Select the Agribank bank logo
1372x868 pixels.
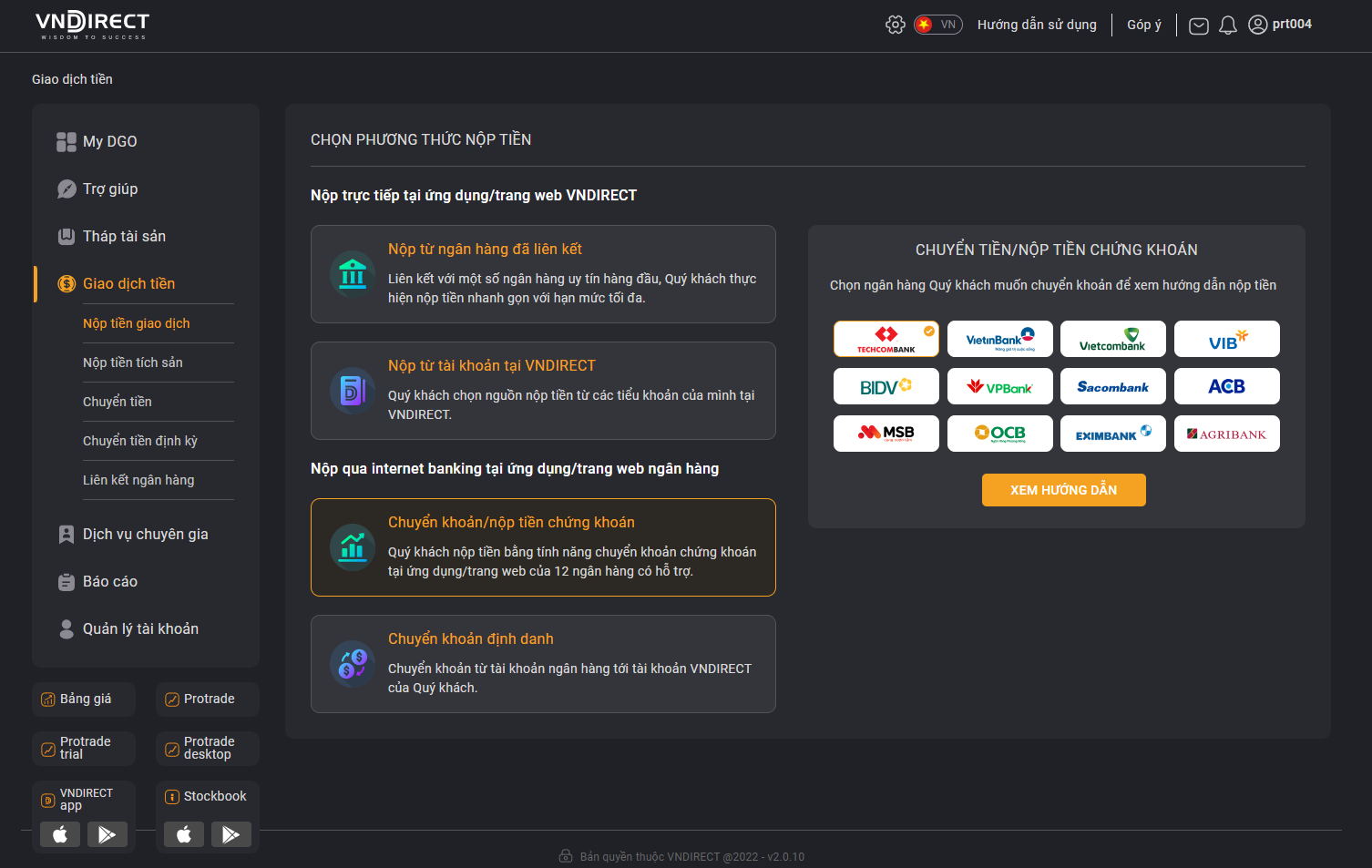click(x=1227, y=434)
